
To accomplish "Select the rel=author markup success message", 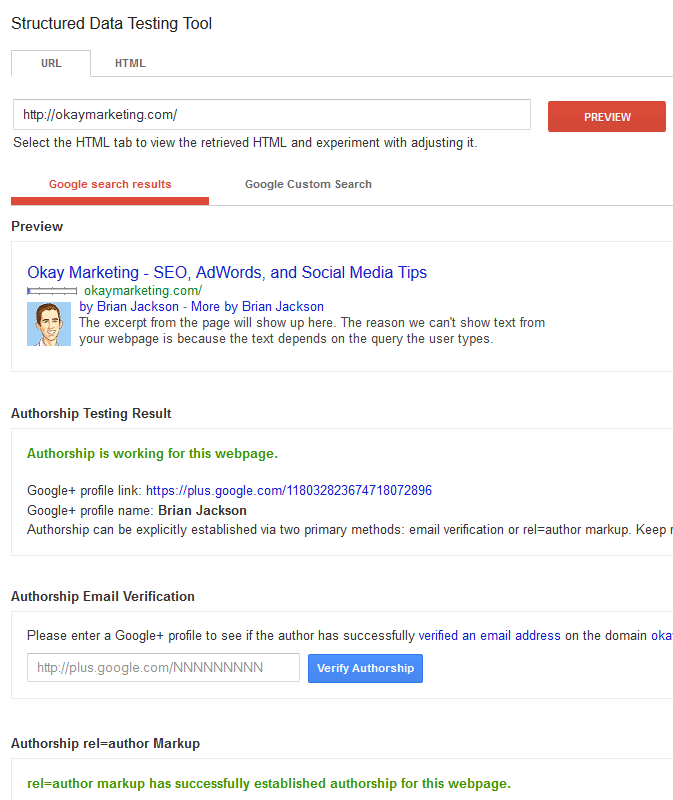I will [x=269, y=784].
